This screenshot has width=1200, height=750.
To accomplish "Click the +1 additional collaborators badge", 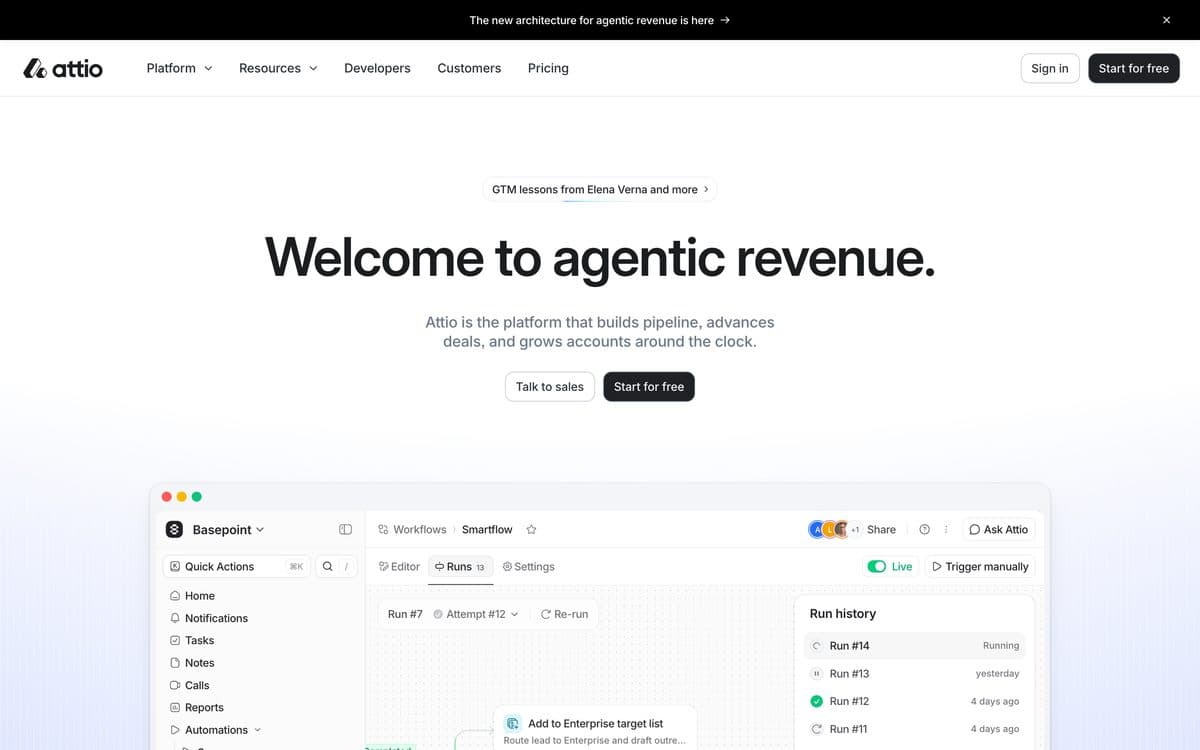I will 855,530.
